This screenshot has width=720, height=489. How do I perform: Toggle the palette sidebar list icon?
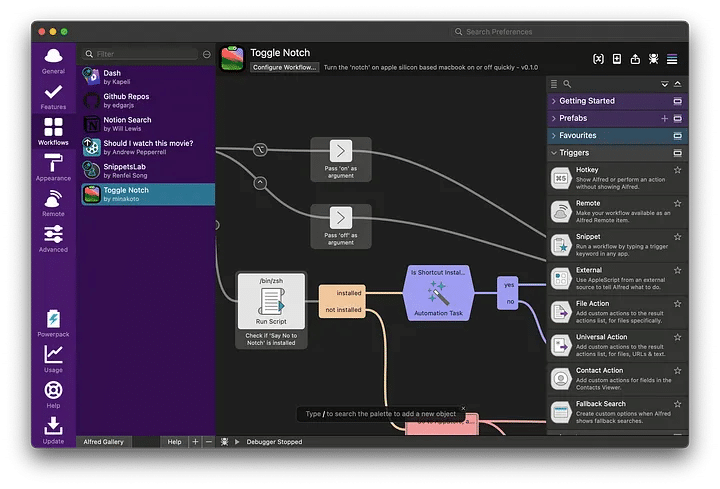672,59
